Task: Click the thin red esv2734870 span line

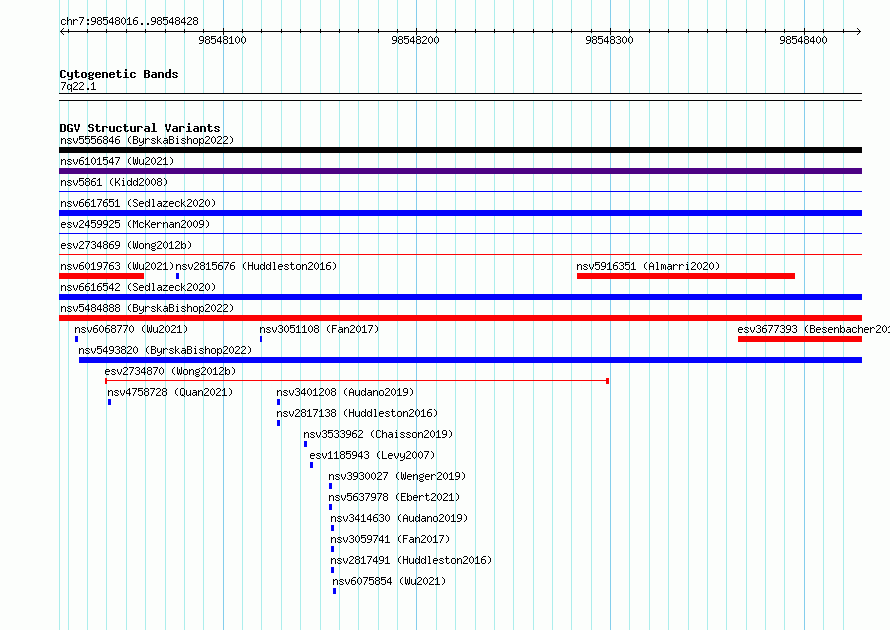Action: tap(357, 381)
